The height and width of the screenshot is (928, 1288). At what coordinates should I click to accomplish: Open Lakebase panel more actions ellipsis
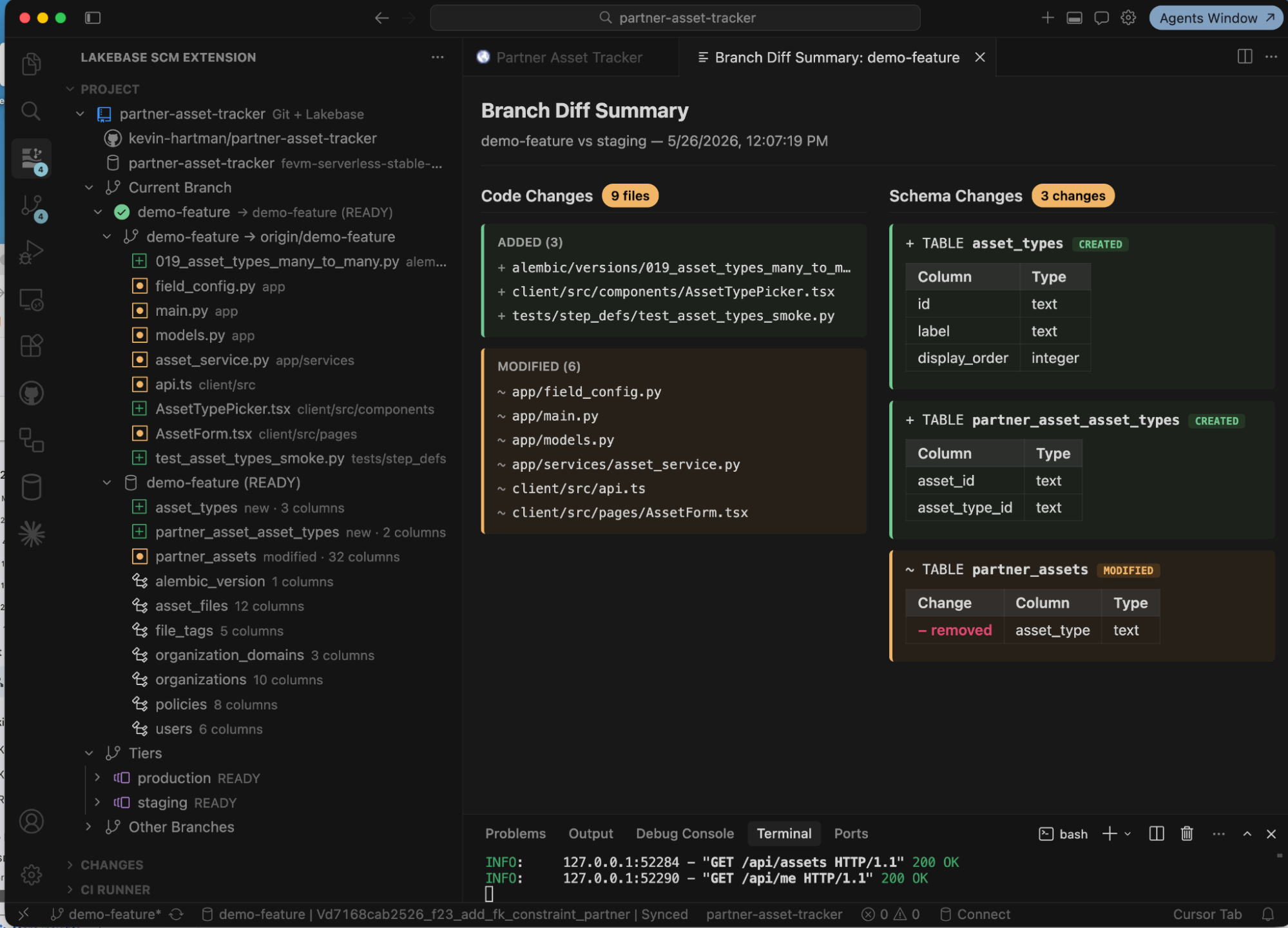pyautogui.click(x=437, y=57)
